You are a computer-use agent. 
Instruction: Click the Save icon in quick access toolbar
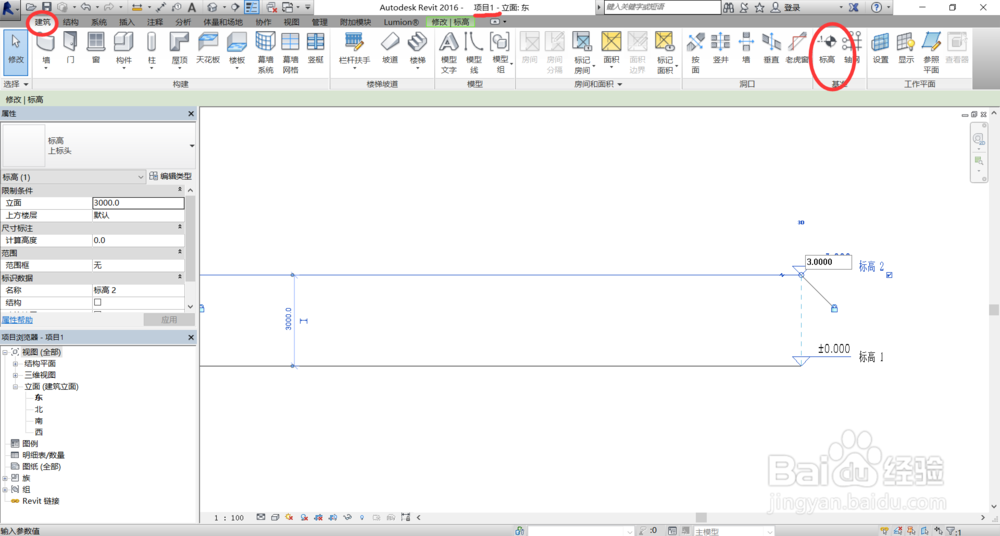tap(47, 7)
